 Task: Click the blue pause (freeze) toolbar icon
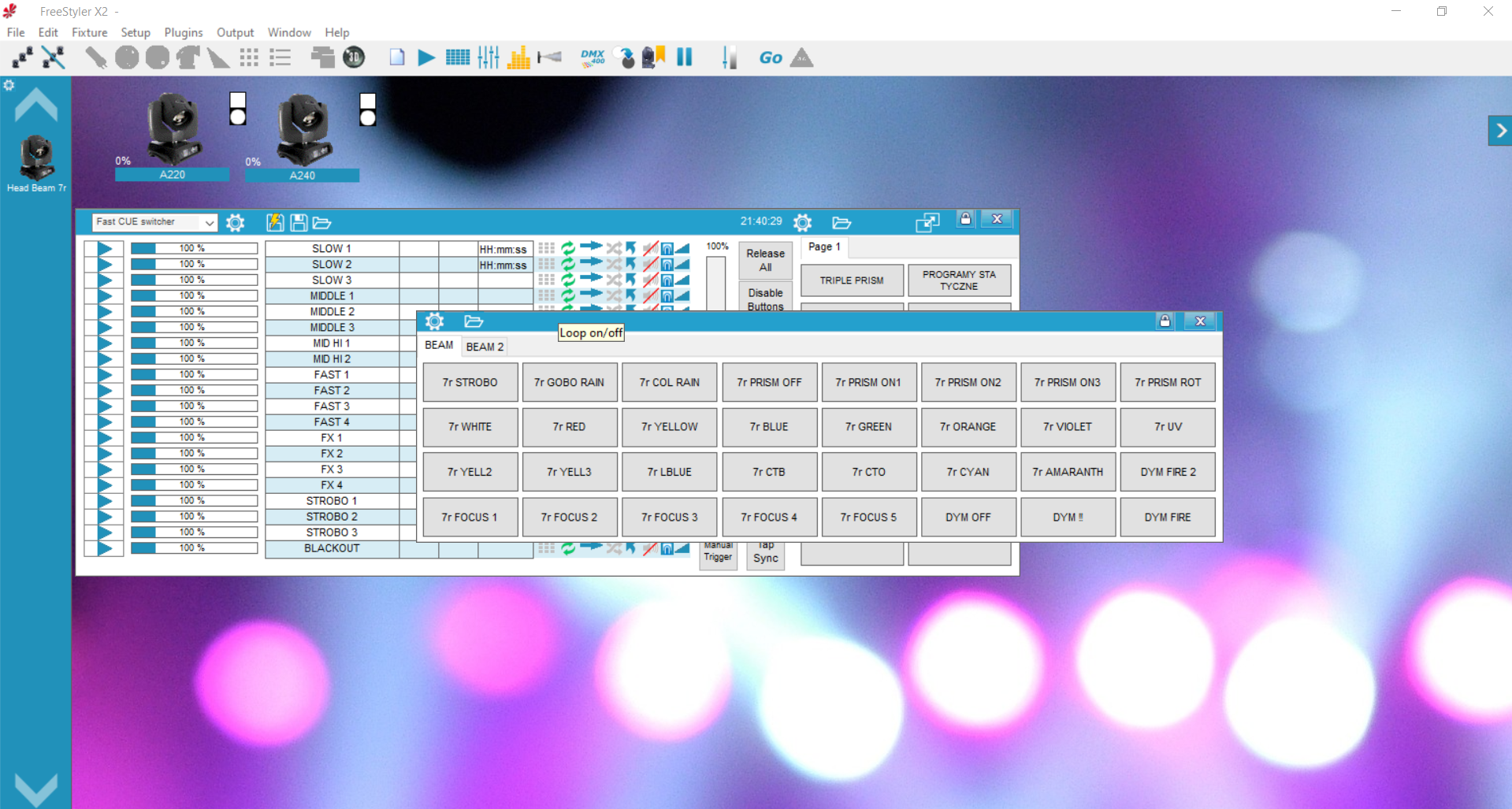(x=684, y=58)
